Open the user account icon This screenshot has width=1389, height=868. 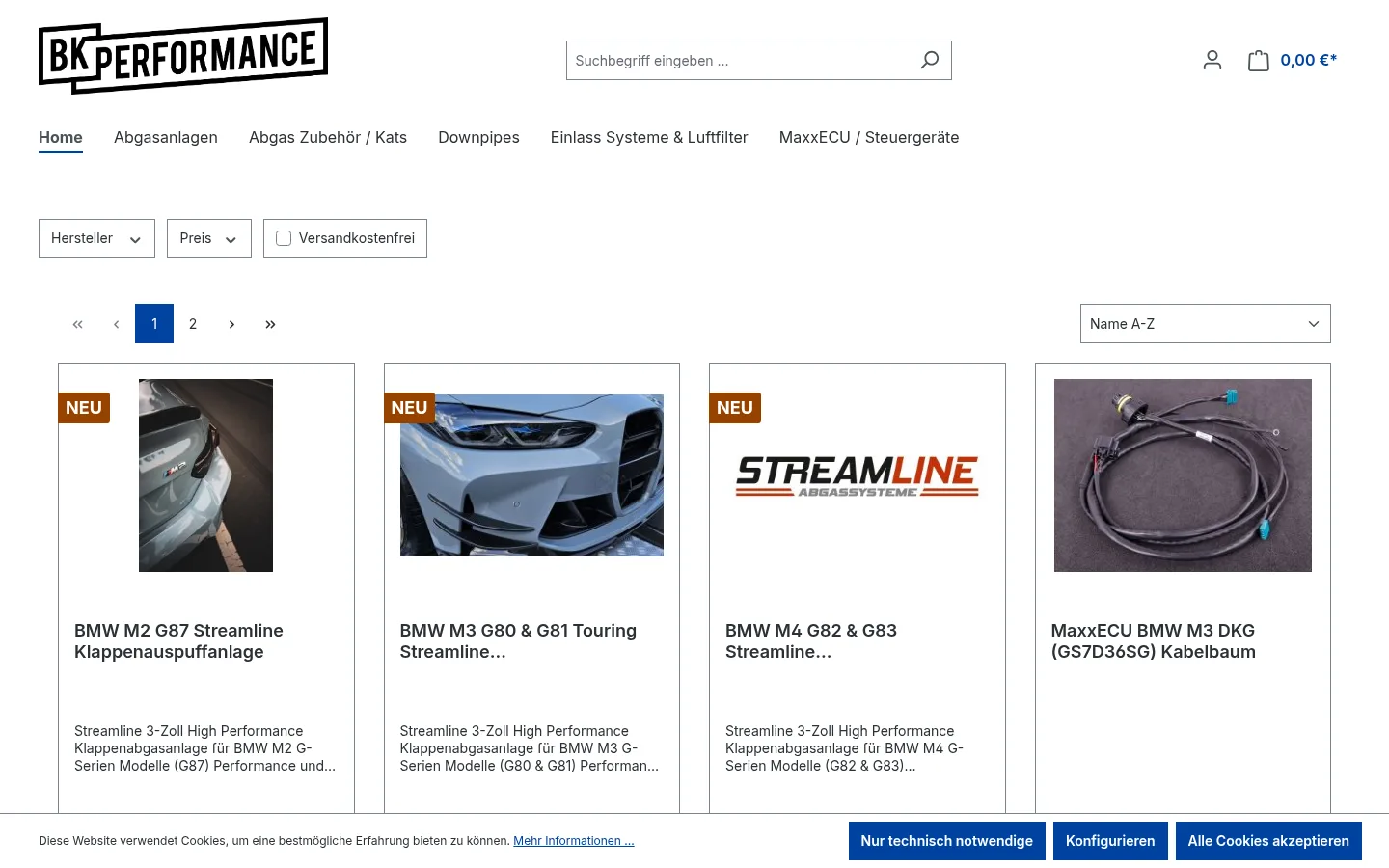tap(1212, 60)
